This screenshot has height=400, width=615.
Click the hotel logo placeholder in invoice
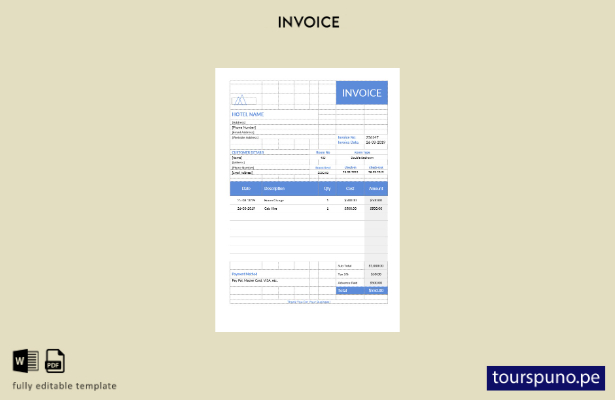pyautogui.click(x=244, y=100)
